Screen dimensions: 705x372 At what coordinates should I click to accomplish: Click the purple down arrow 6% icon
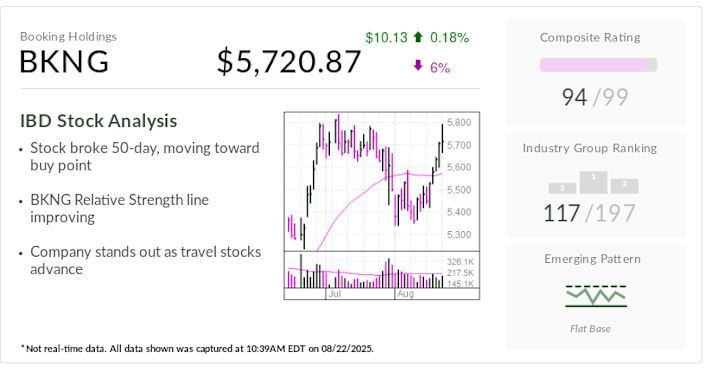click(418, 66)
